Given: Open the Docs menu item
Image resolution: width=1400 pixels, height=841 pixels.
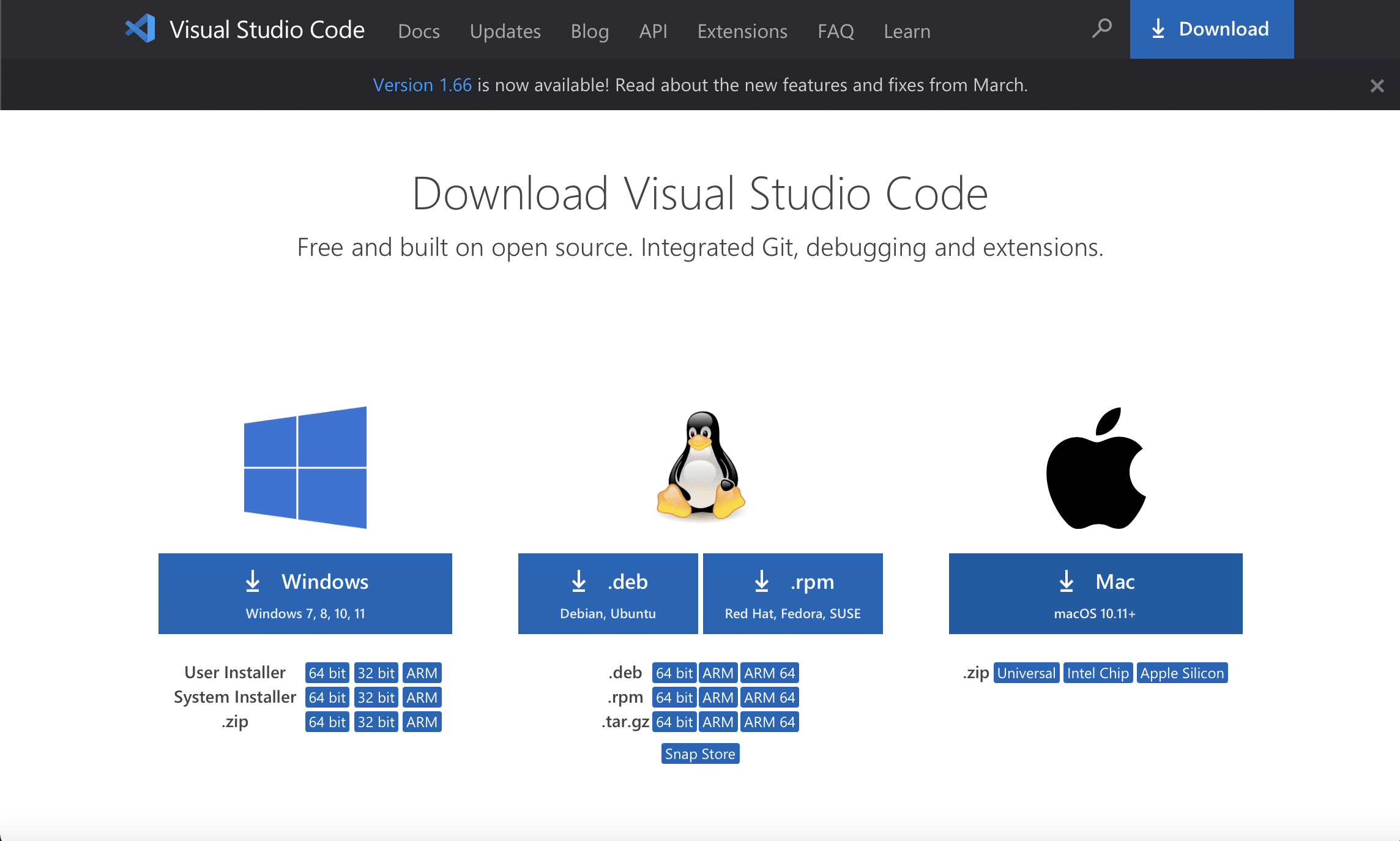Looking at the screenshot, I should click(419, 31).
